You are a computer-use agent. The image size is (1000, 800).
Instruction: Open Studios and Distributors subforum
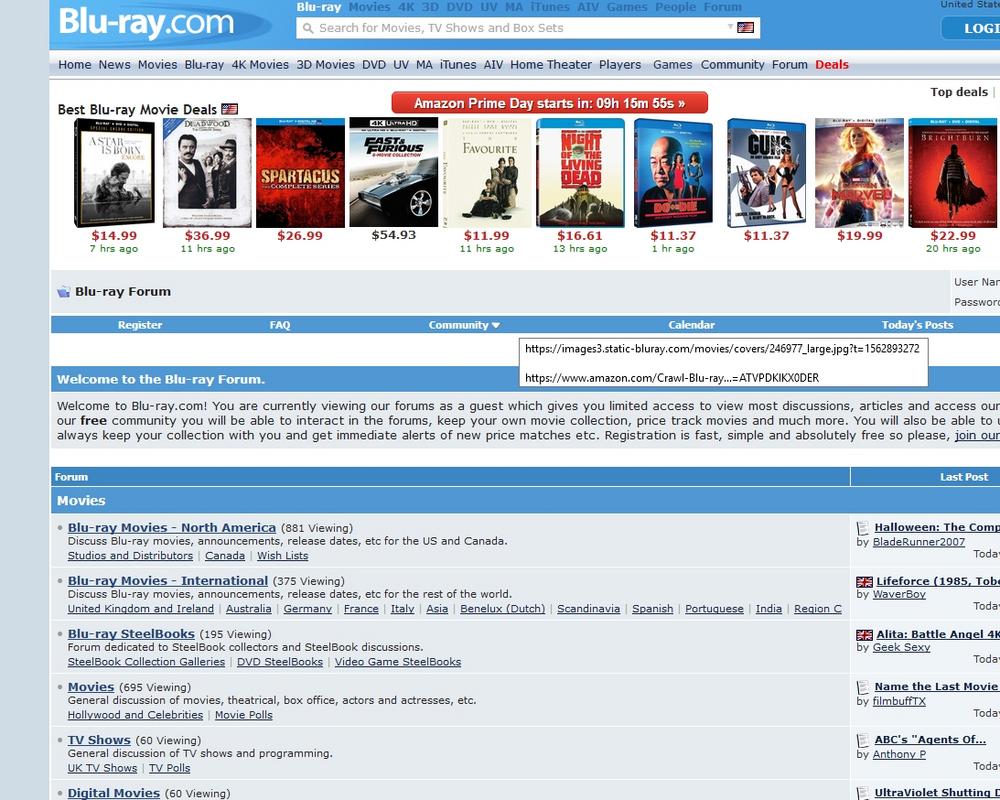[x=130, y=556]
